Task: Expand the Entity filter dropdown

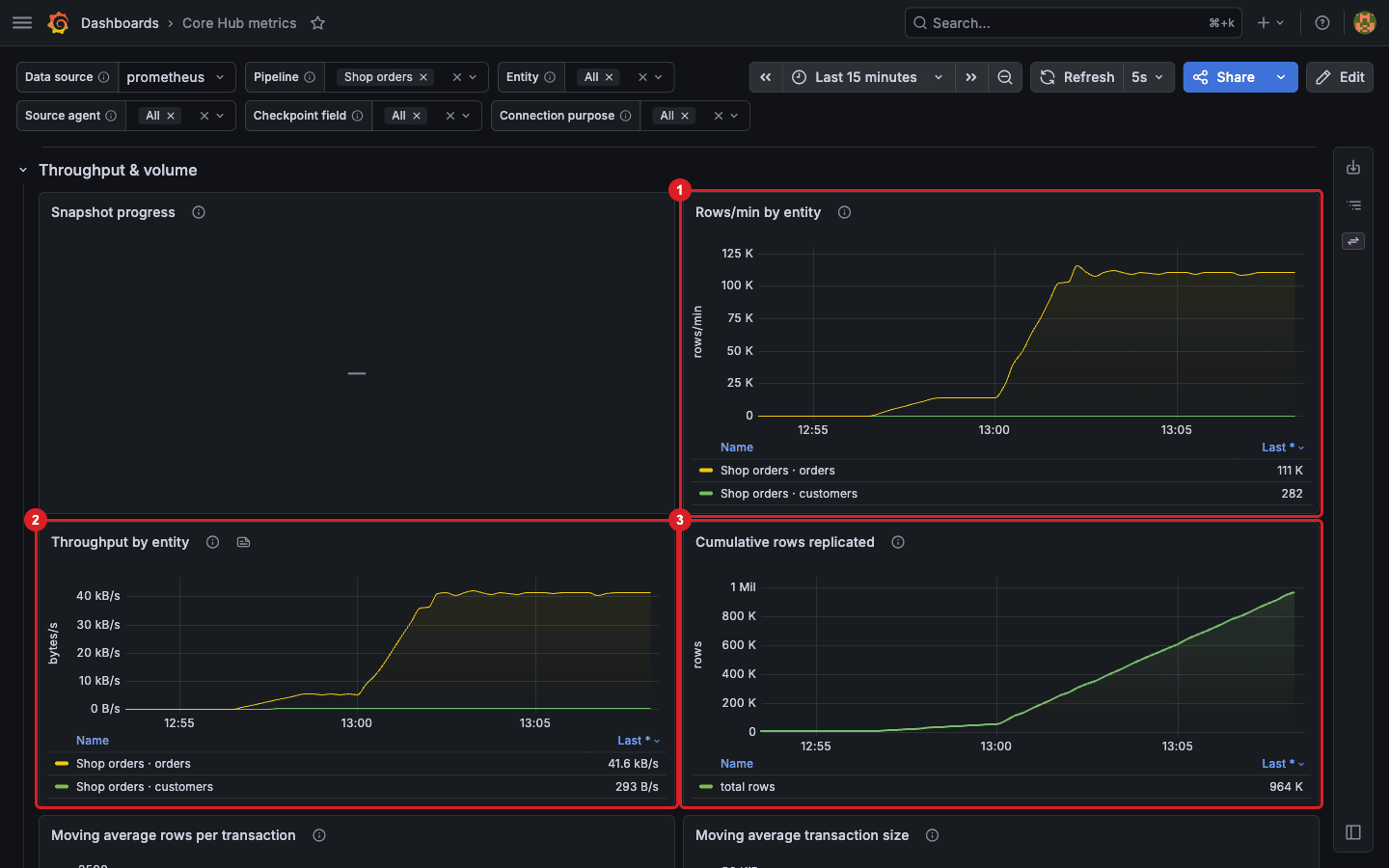Action: coord(659,77)
